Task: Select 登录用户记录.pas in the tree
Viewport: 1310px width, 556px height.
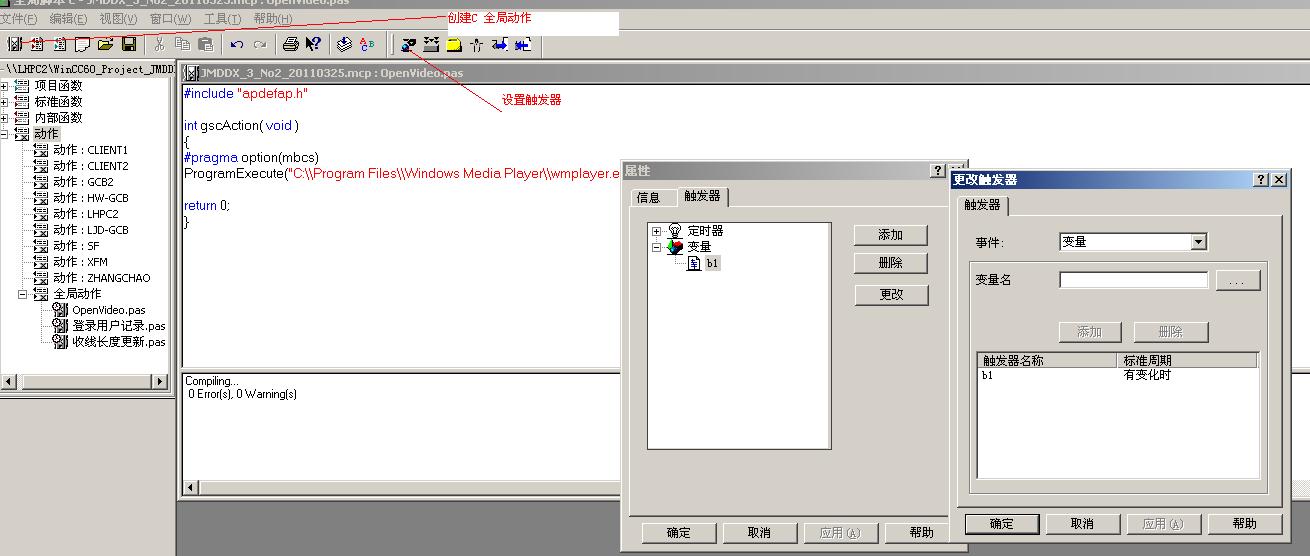Action: pos(119,326)
